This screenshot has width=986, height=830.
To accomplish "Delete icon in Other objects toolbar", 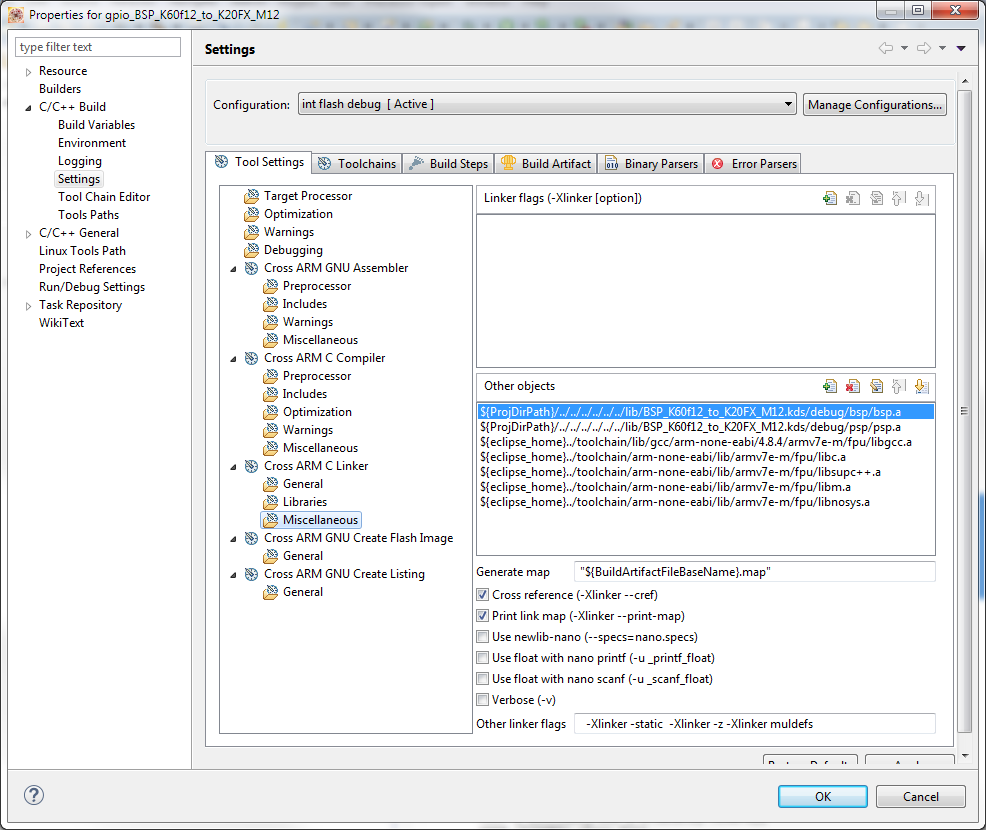I will pyautogui.click(x=853, y=386).
